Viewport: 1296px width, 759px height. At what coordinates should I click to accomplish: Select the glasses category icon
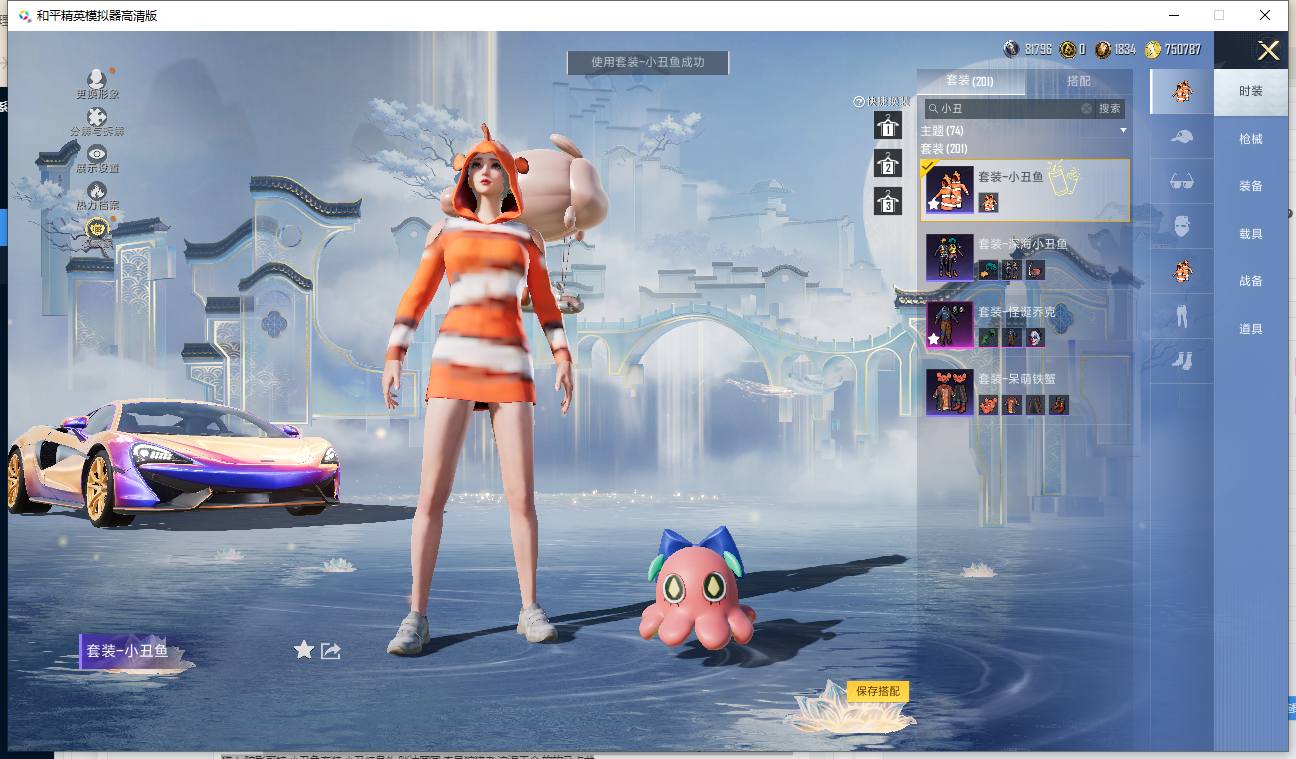1182,182
